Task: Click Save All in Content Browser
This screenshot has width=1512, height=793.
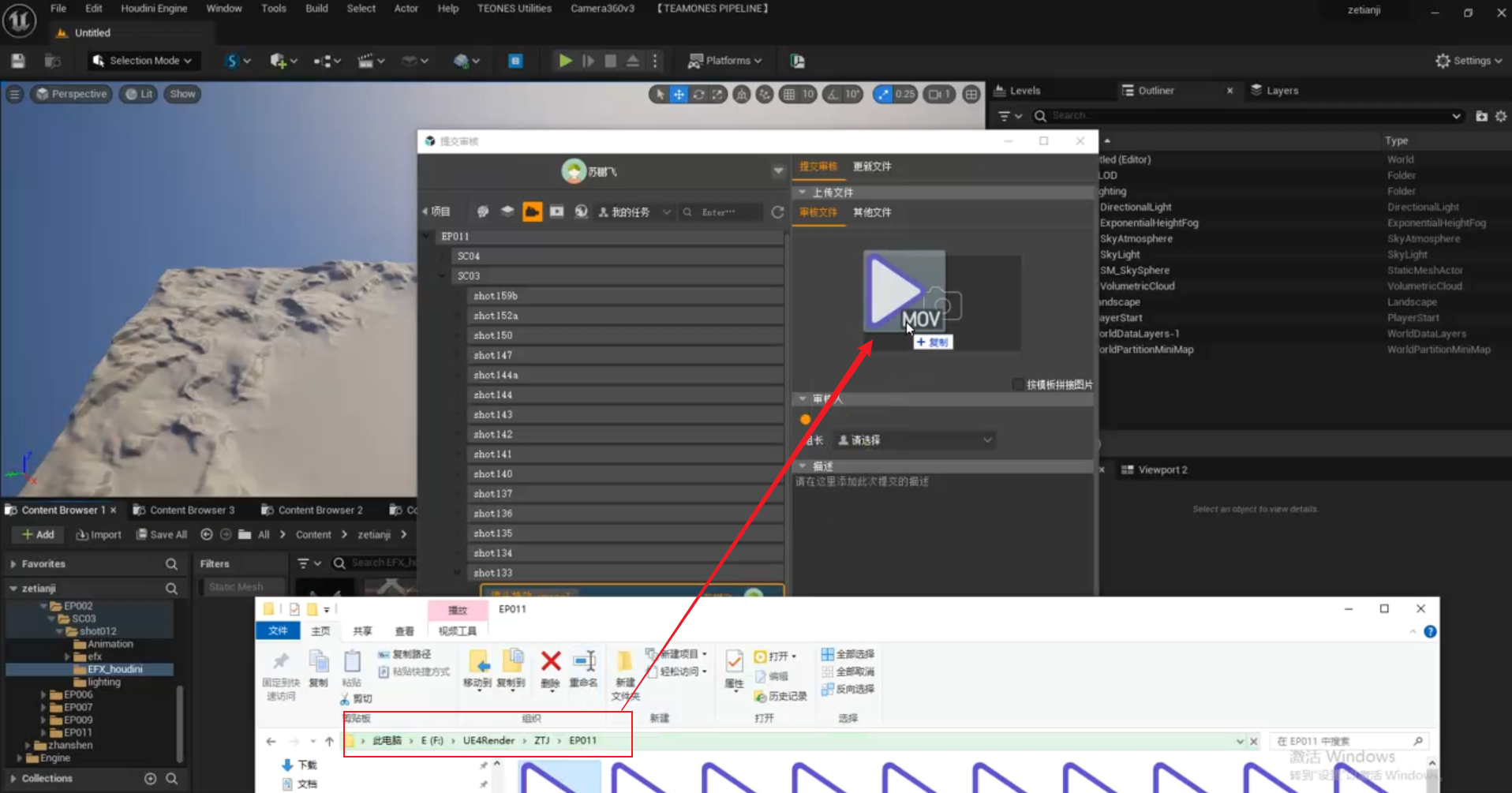Action: 162,534
